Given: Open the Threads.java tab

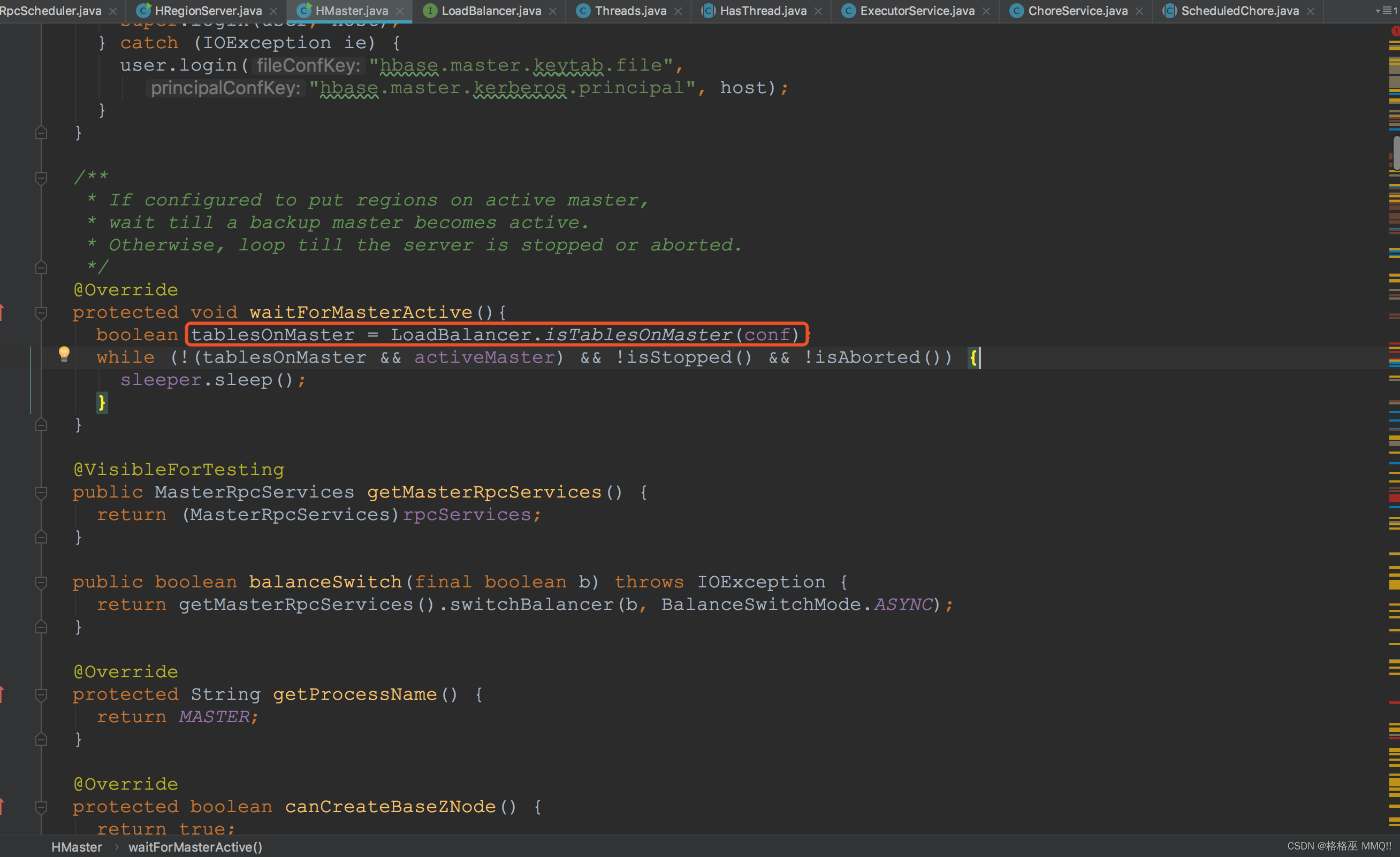Looking at the screenshot, I should point(630,11).
